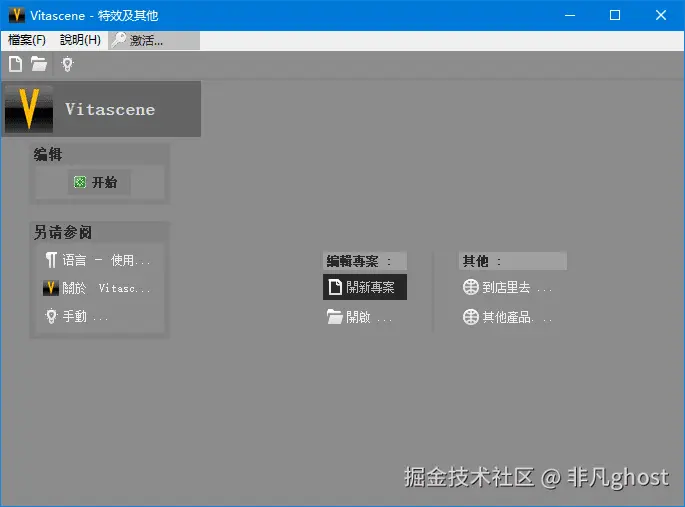Click the new document toolbar icon
Viewport: 685px width, 507px height.
pos(15,64)
